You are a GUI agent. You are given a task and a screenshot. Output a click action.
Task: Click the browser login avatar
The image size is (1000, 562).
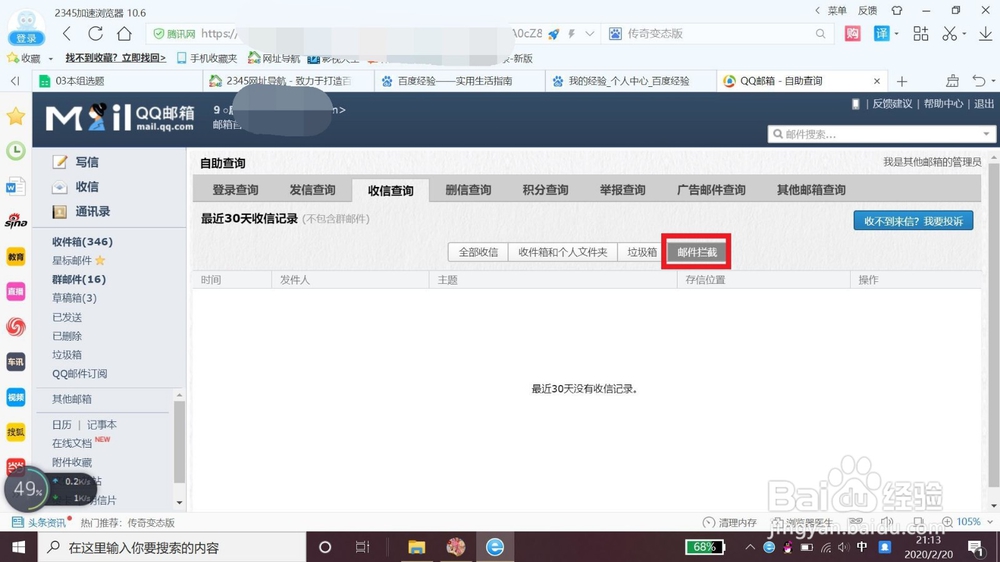(x=26, y=26)
